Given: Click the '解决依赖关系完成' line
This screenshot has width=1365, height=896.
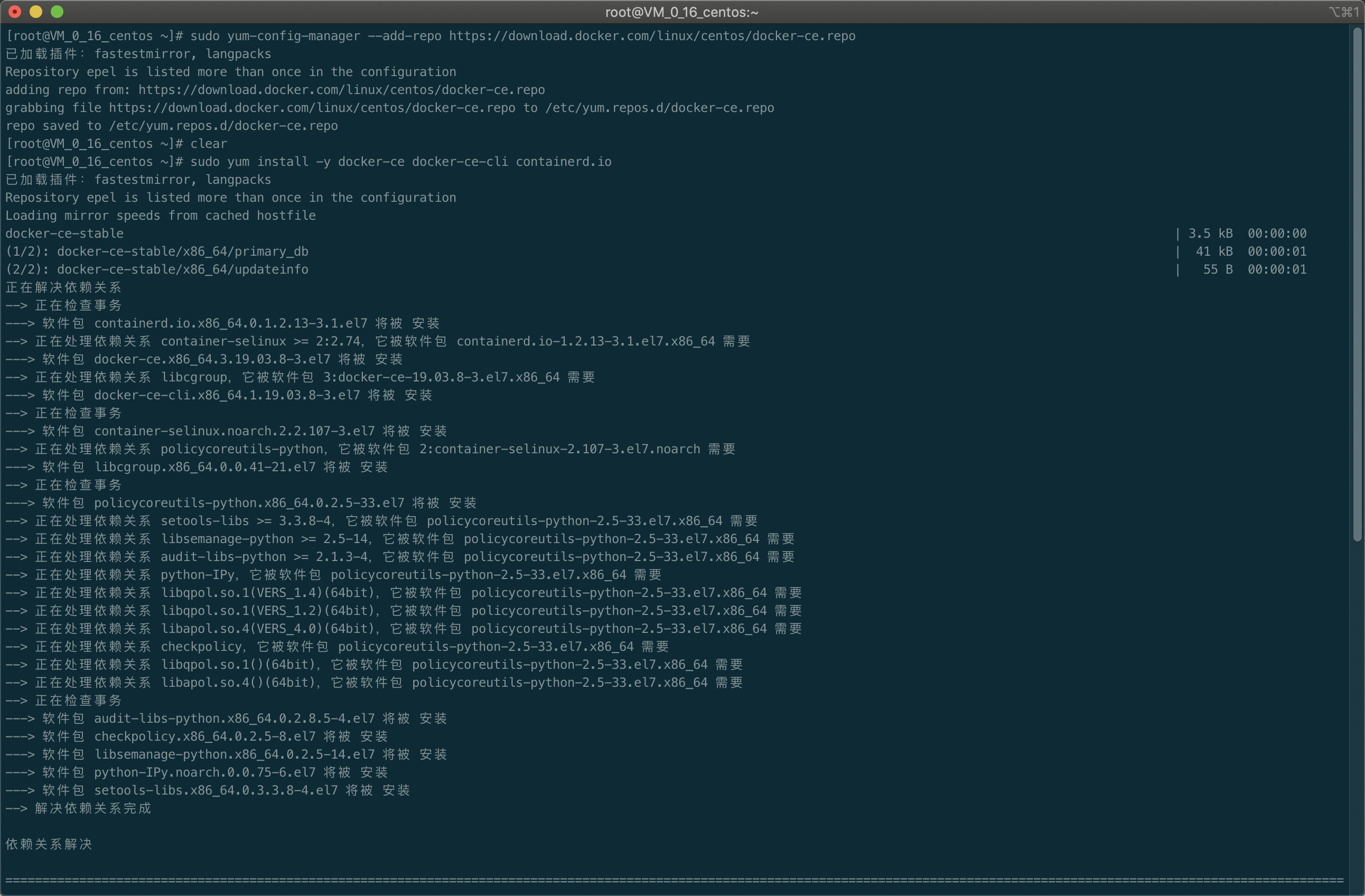Looking at the screenshot, I should pyautogui.click(x=92, y=808).
